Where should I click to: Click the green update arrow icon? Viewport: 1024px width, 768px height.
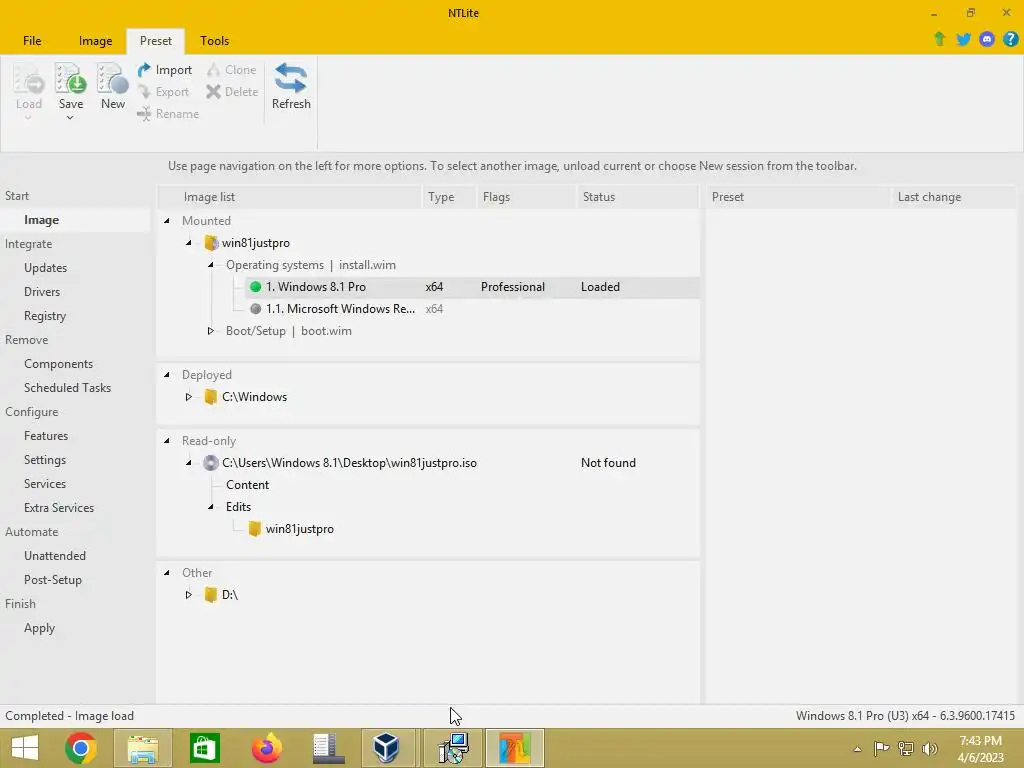pos(940,39)
